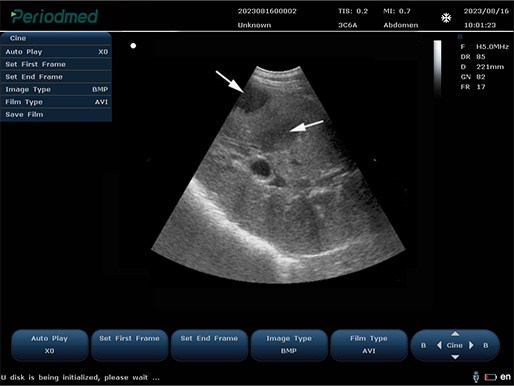Open Image Type BMP menu option
The width and height of the screenshot is (514, 386).
point(56,89)
